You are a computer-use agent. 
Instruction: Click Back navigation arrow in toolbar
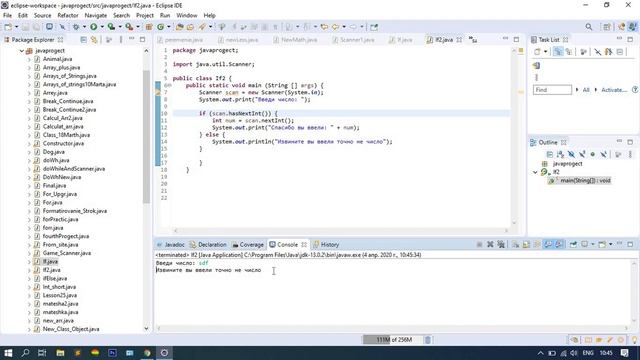point(336,27)
